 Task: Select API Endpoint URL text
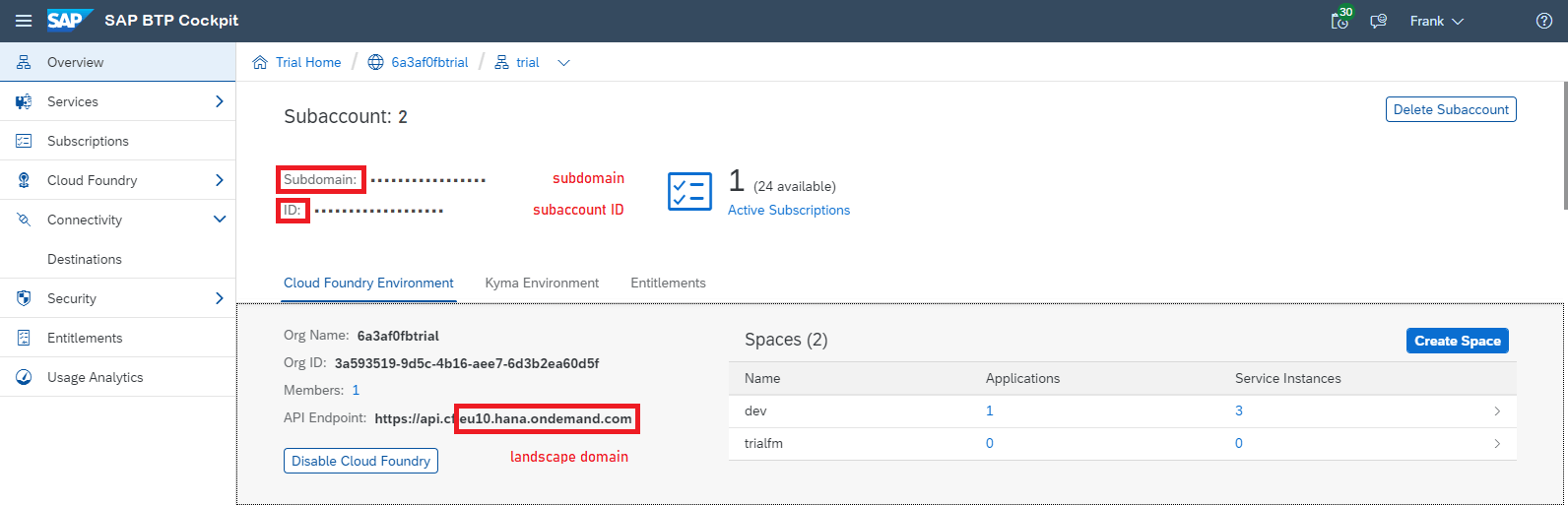pos(503,418)
